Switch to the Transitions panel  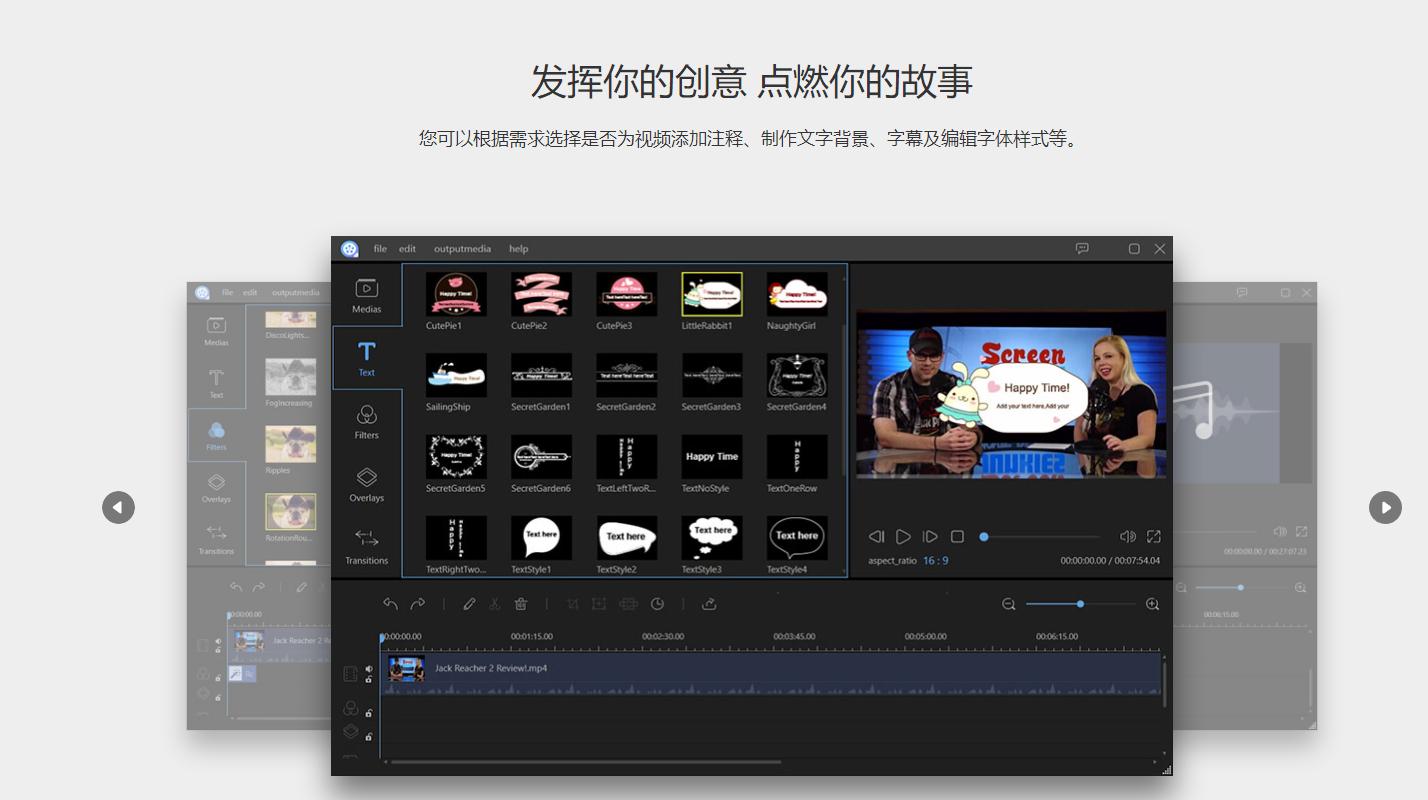click(366, 546)
